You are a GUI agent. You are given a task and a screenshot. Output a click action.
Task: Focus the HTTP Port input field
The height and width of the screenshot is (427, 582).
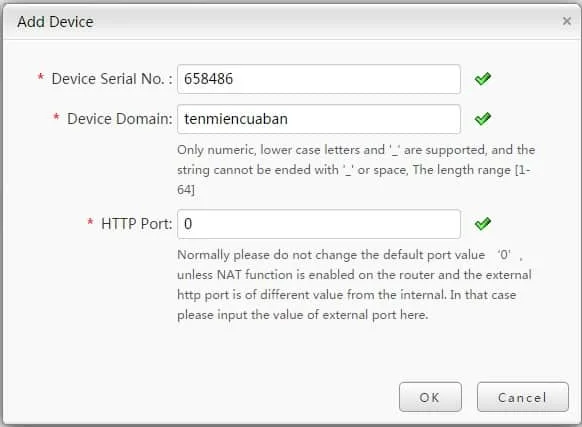[319, 224]
